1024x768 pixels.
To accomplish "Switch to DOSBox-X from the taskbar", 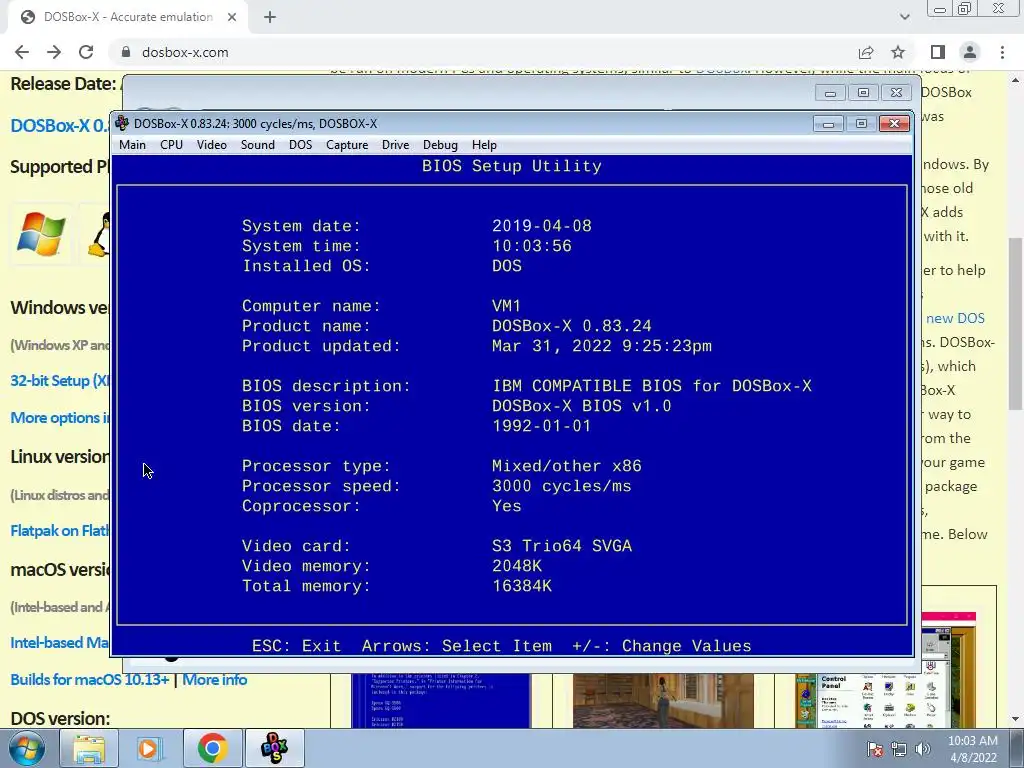I will click(x=274, y=748).
